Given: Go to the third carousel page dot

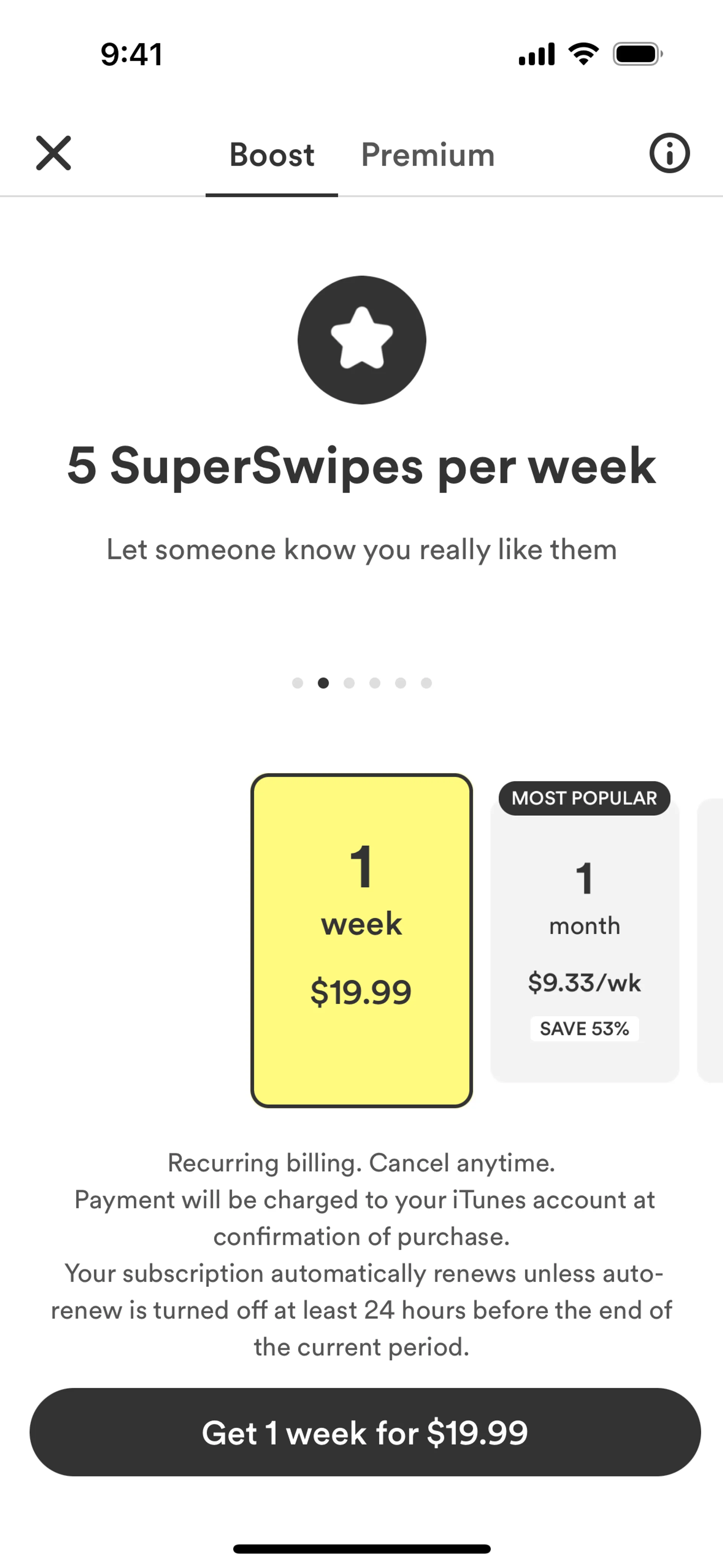Looking at the screenshot, I should tap(349, 683).
